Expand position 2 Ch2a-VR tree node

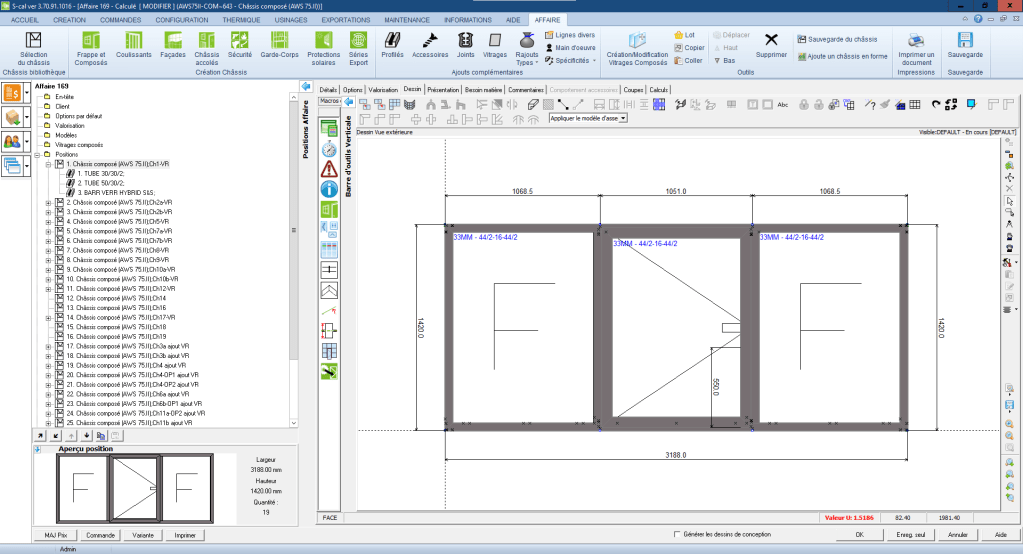click(49, 203)
